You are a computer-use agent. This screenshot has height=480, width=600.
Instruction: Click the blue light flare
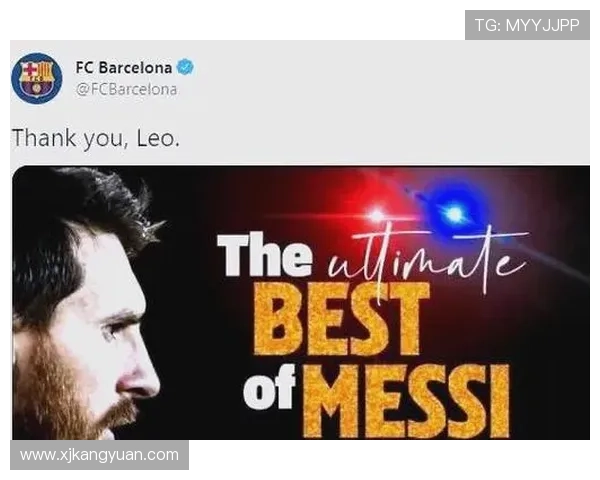point(454,213)
